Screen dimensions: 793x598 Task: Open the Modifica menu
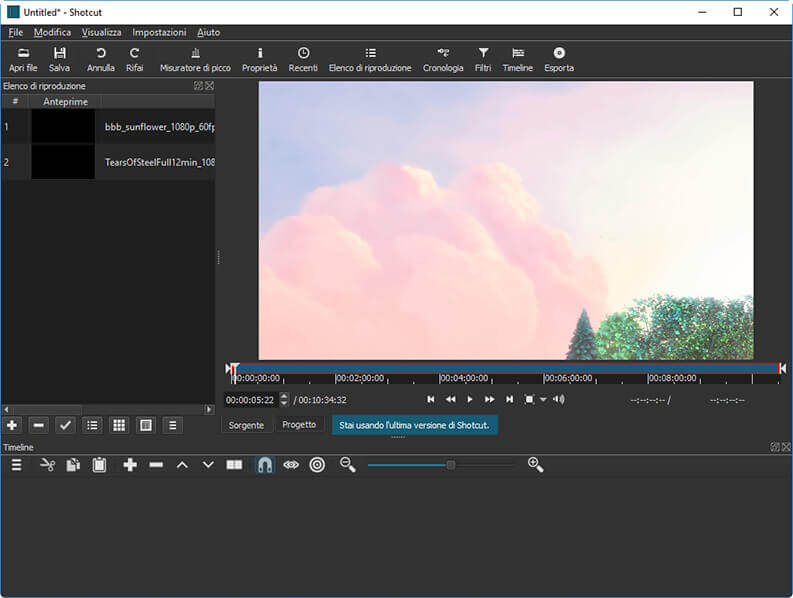click(52, 32)
